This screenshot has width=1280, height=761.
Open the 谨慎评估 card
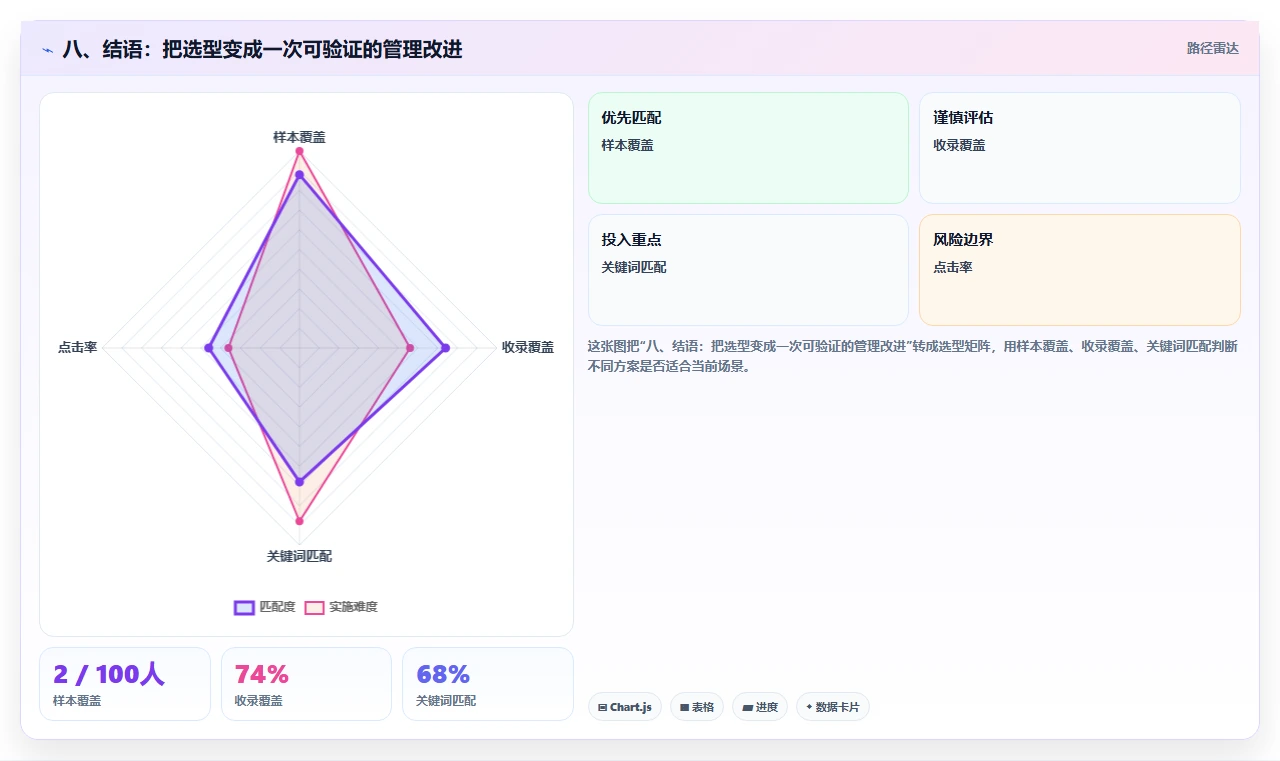(1080, 148)
